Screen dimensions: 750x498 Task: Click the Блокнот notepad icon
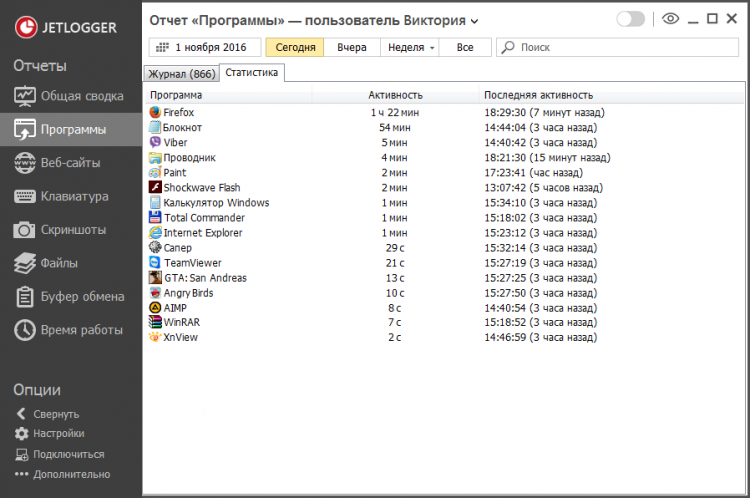(x=155, y=127)
